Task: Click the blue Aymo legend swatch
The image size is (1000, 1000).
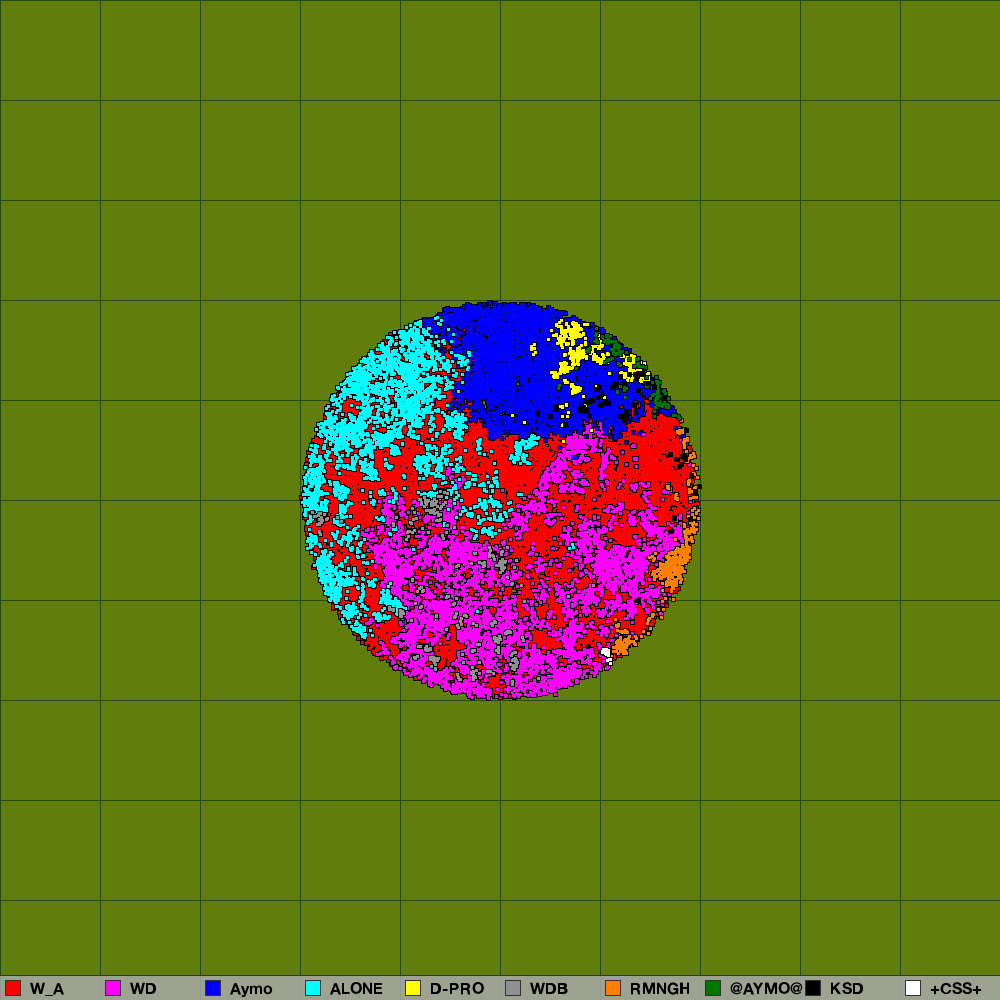Action: (213, 988)
